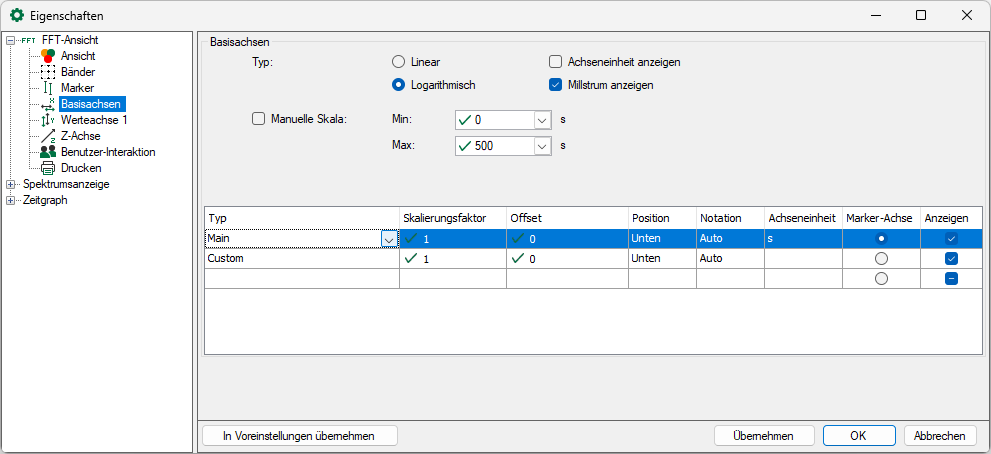This screenshot has width=991, height=454.
Task: Click the Z-Achse tree icon
Action: tap(48, 136)
